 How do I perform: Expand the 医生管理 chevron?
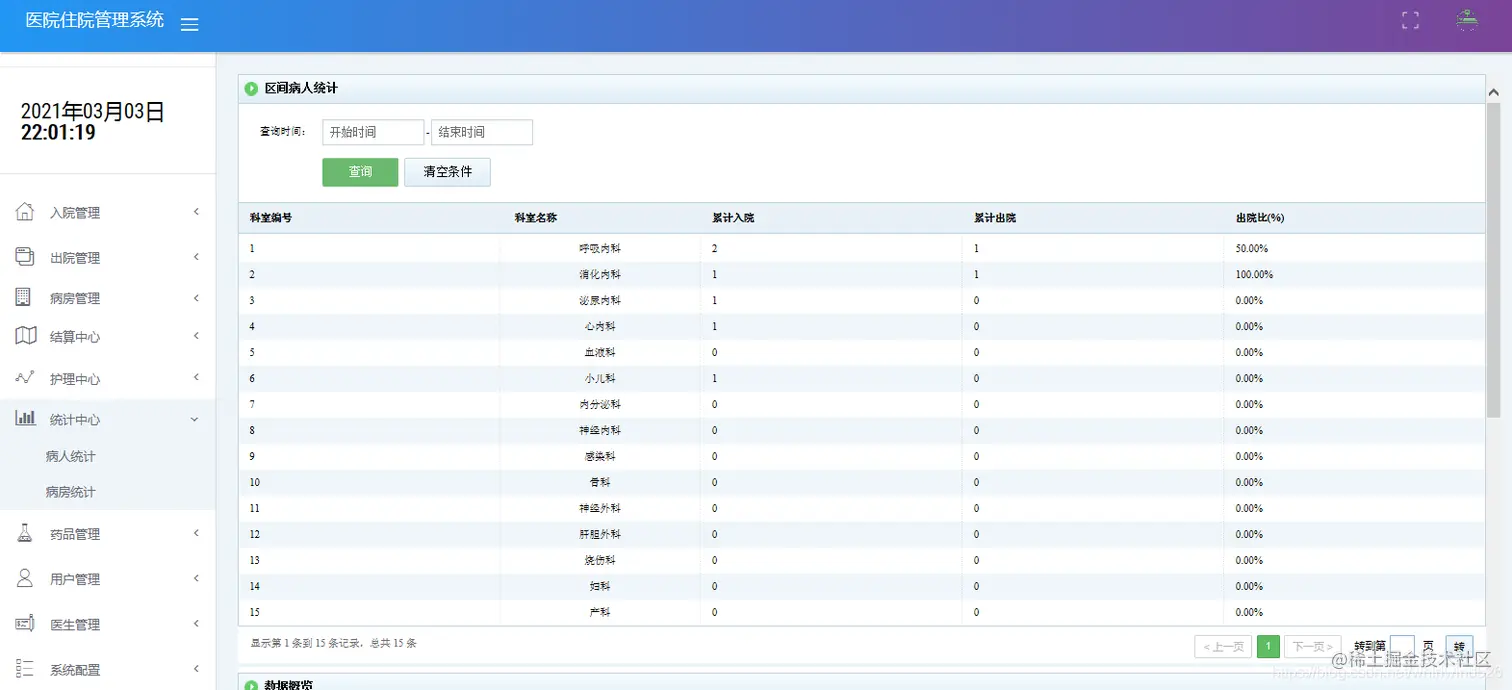click(196, 623)
